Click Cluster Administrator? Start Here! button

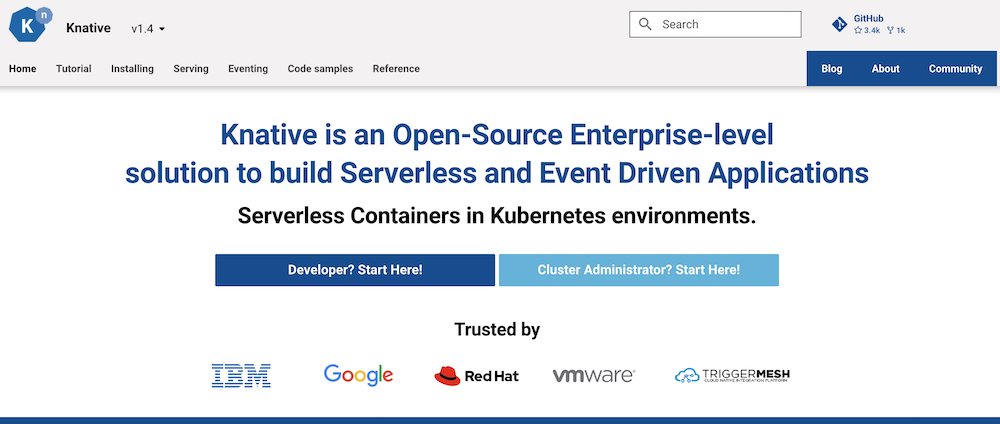click(638, 270)
